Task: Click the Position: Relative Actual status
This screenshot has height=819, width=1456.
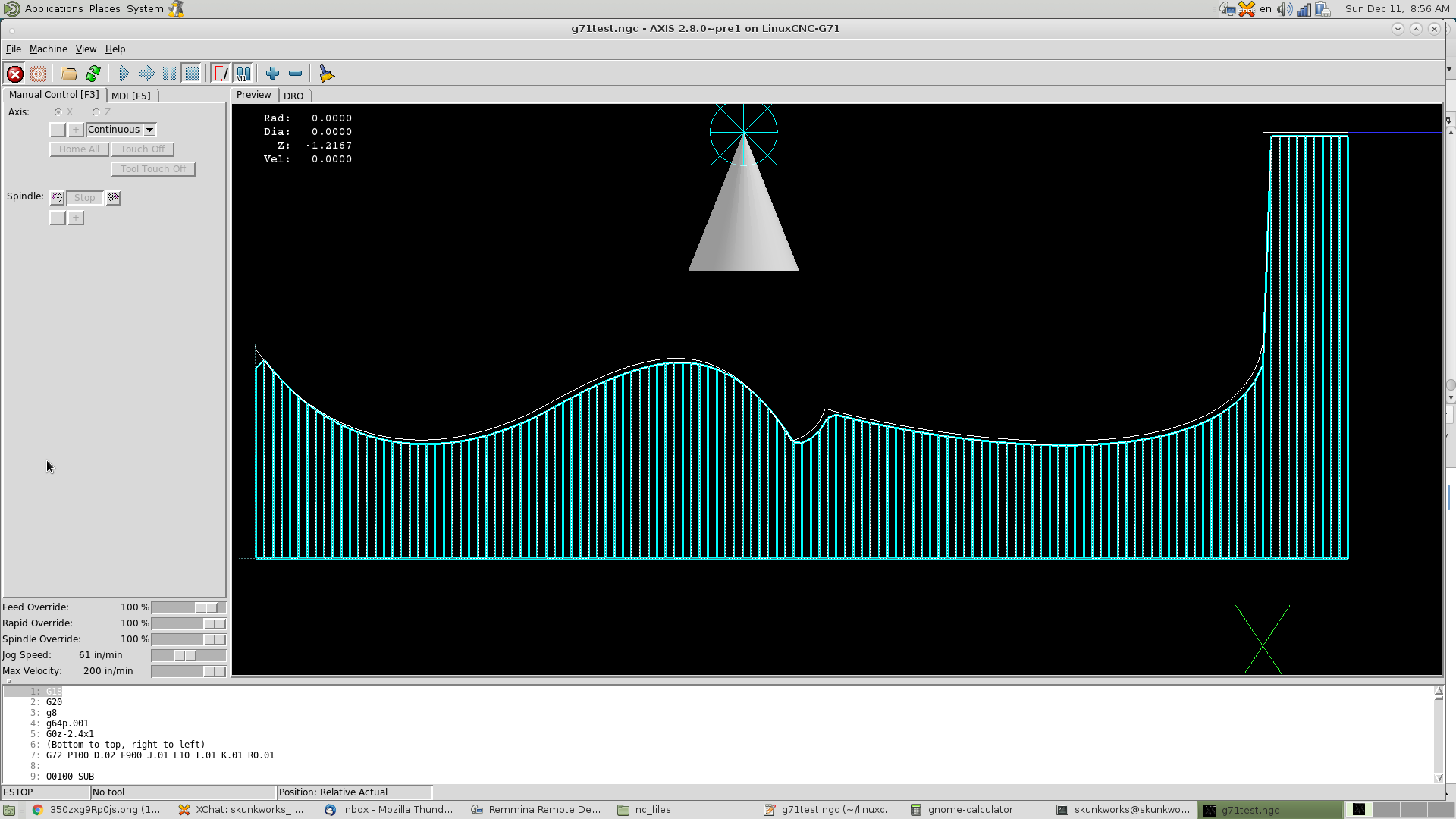Action: (x=355, y=792)
